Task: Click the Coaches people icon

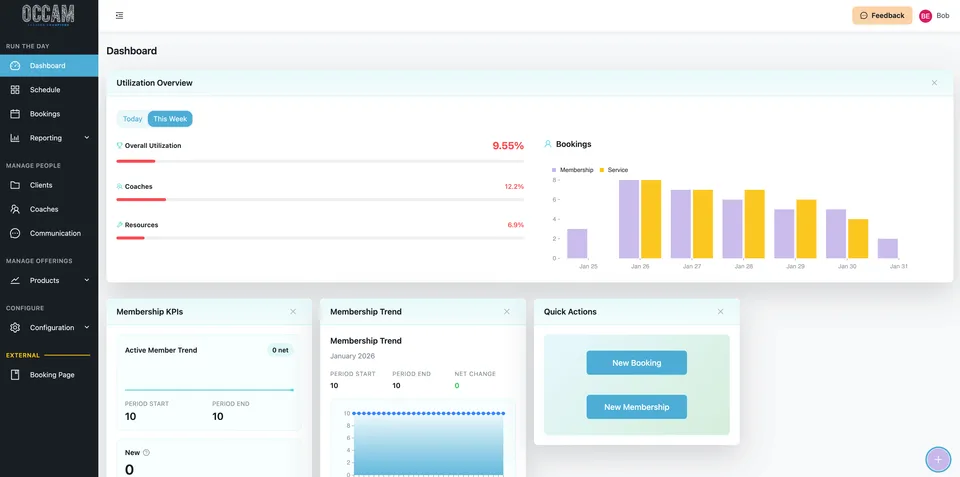Action: [x=15, y=209]
